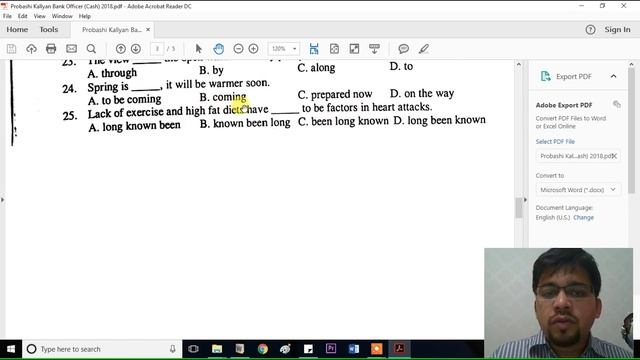Send file by email icon
The width and height of the screenshot is (640, 360).
click(x=71, y=49)
